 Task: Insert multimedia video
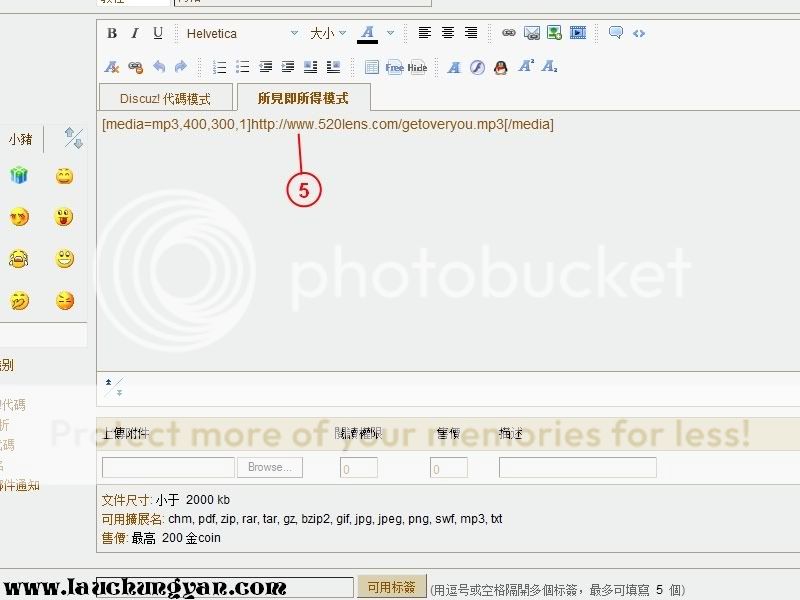[x=578, y=33]
